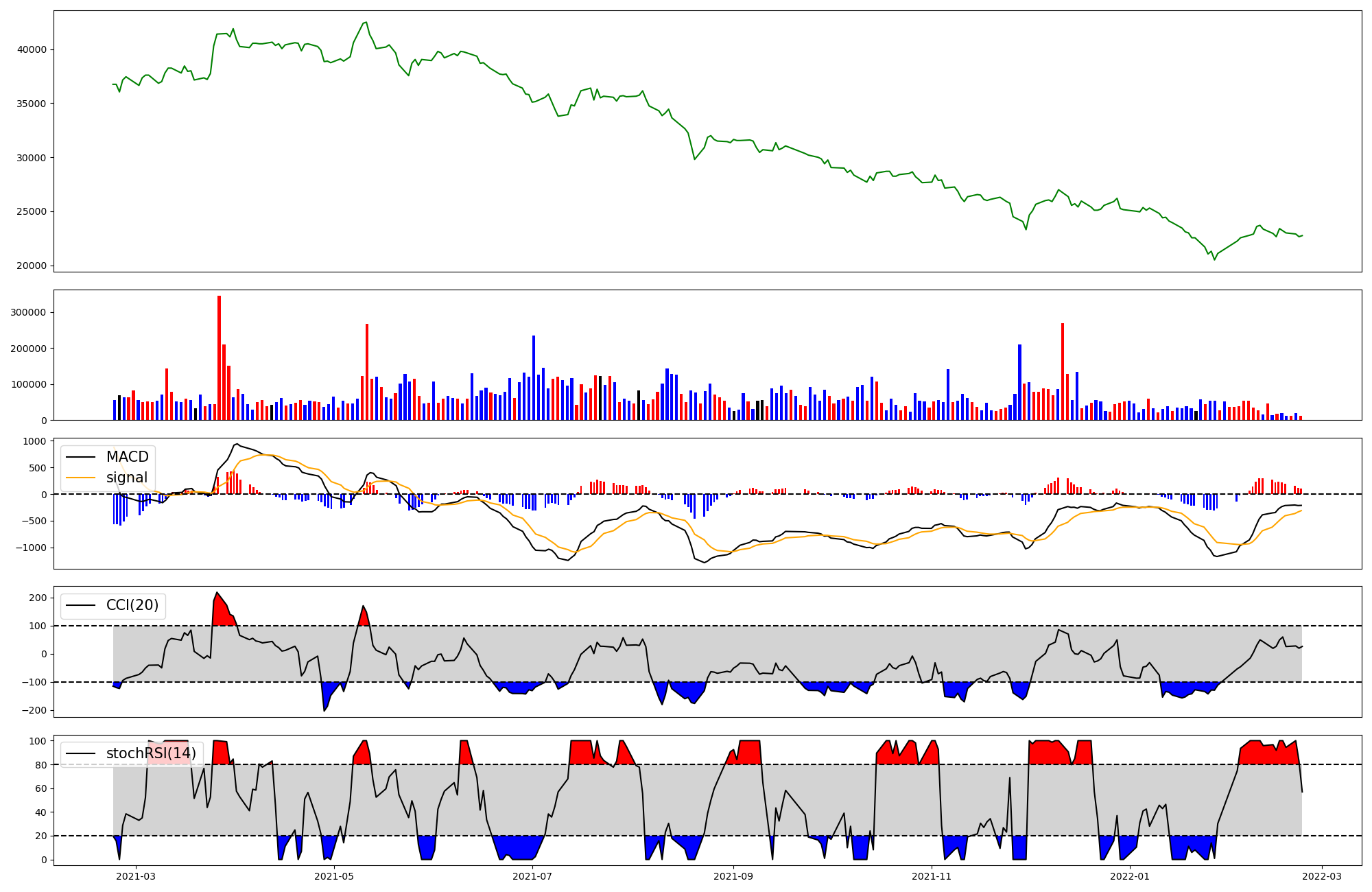Click the 2022-01 x-axis date label

tap(1129, 876)
